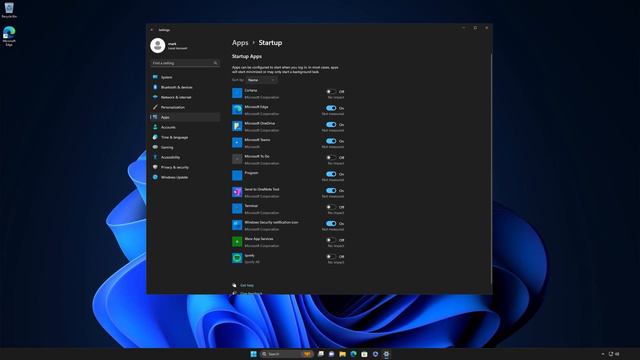This screenshot has width=640, height=360.
Task: Click the Microsoft OneDrive app icon
Action: (237, 126)
